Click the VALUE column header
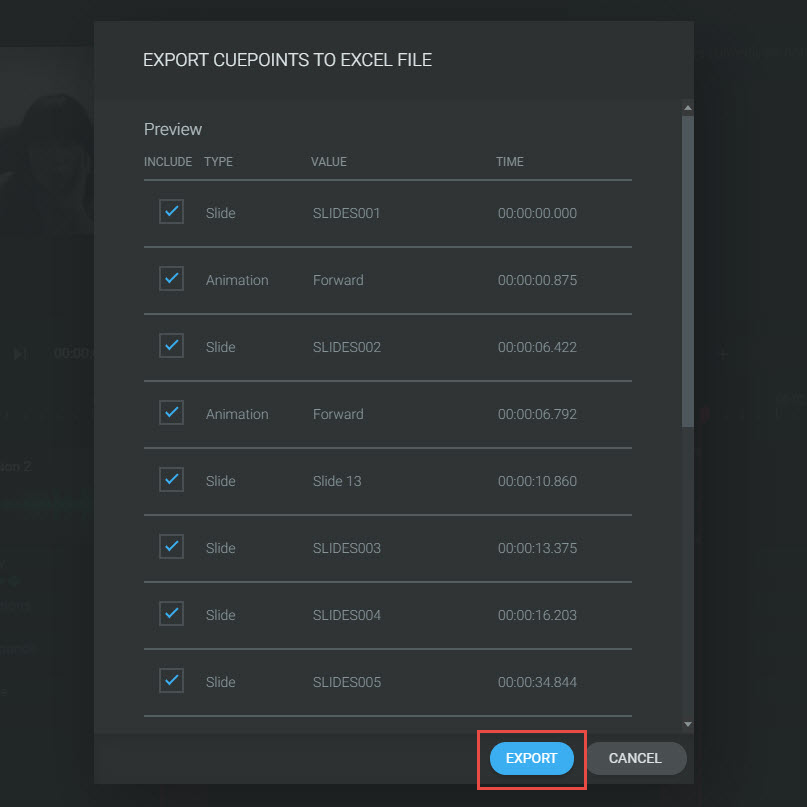807x807 pixels. point(329,162)
